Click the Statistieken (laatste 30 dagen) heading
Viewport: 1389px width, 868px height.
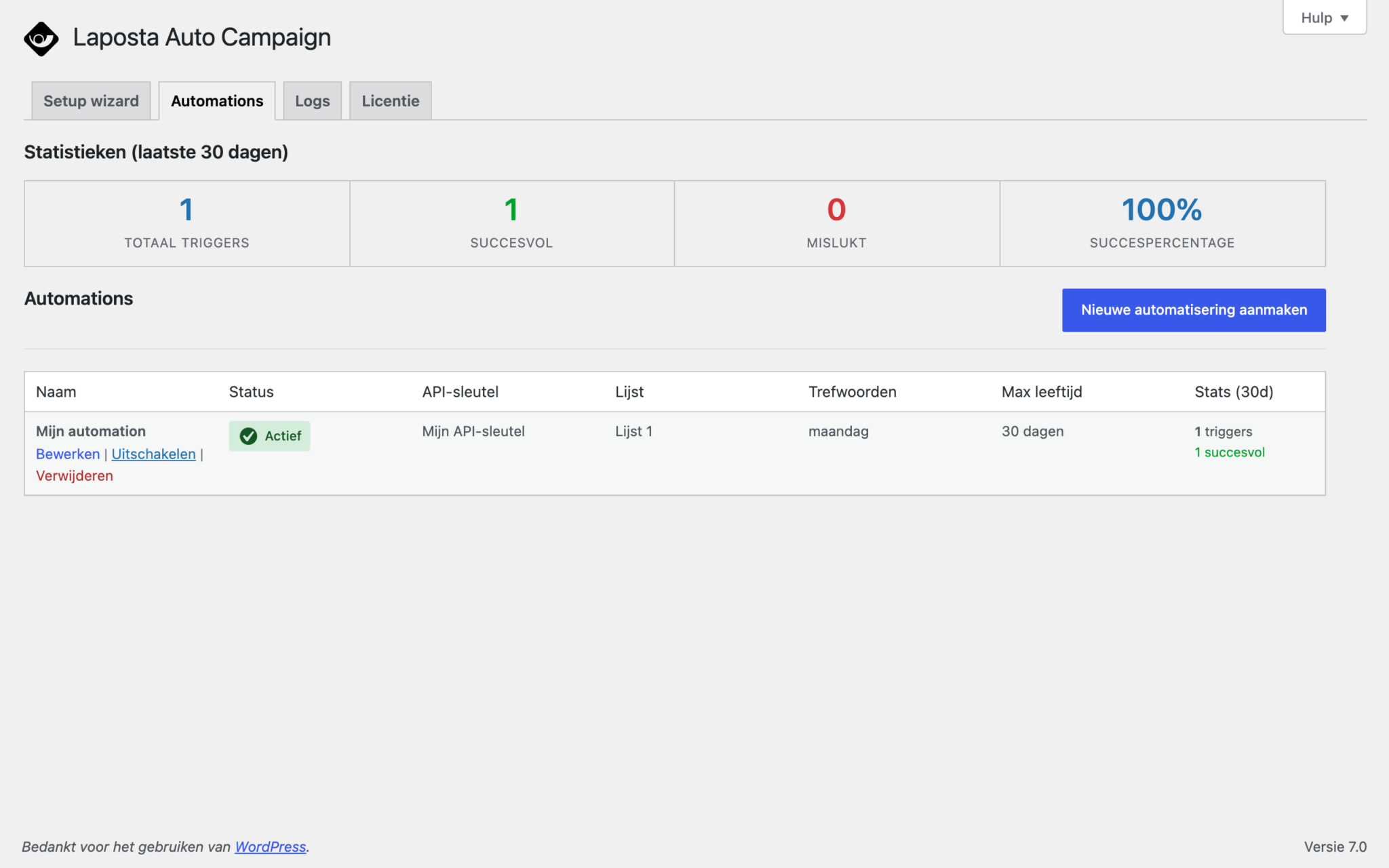[x=156, y=152]
